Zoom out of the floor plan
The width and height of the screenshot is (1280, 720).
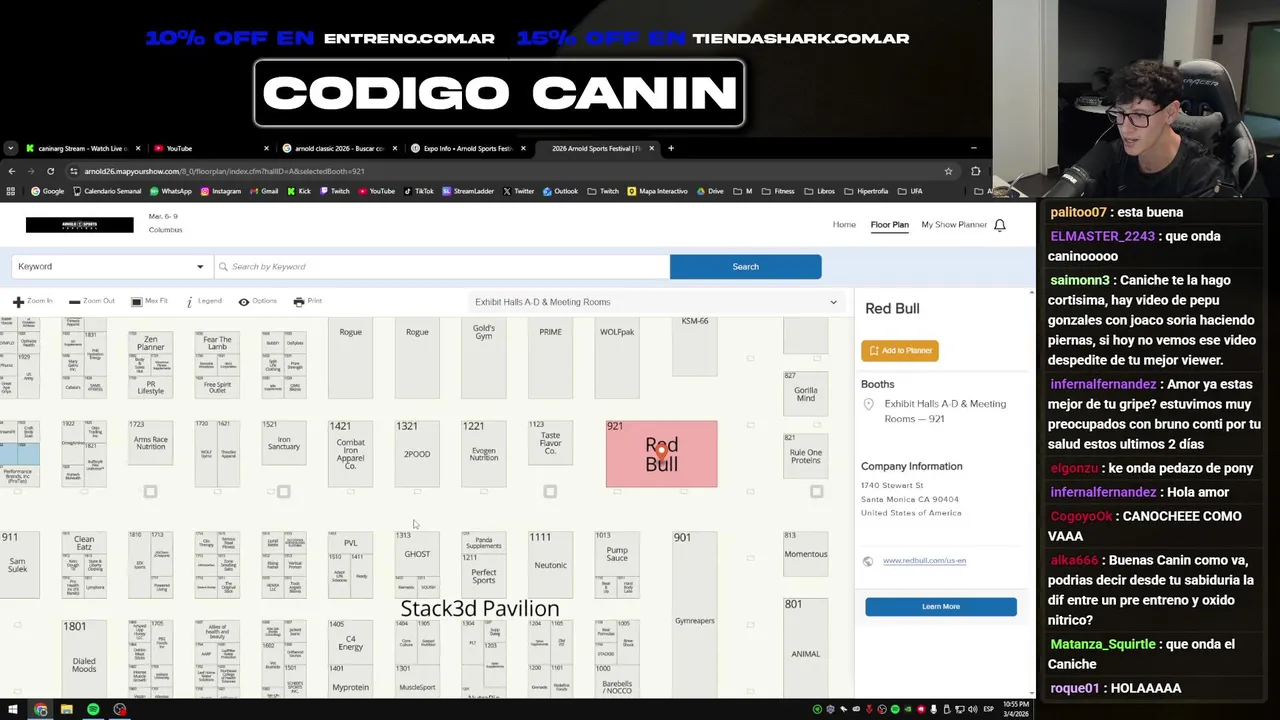point(92,301)
